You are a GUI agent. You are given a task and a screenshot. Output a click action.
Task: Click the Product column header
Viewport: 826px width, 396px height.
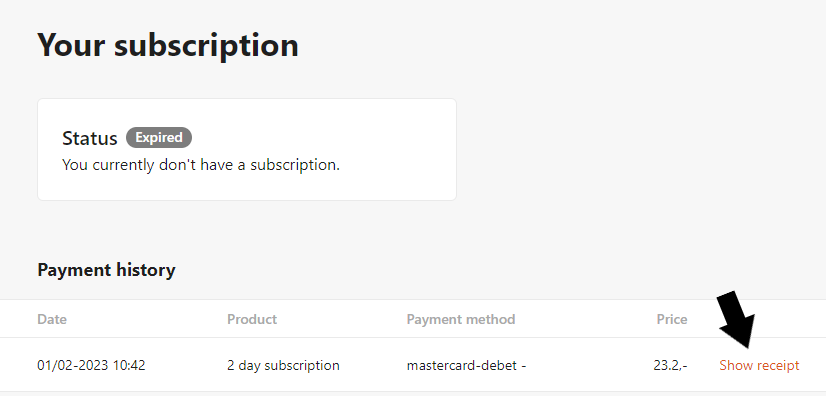252,319
